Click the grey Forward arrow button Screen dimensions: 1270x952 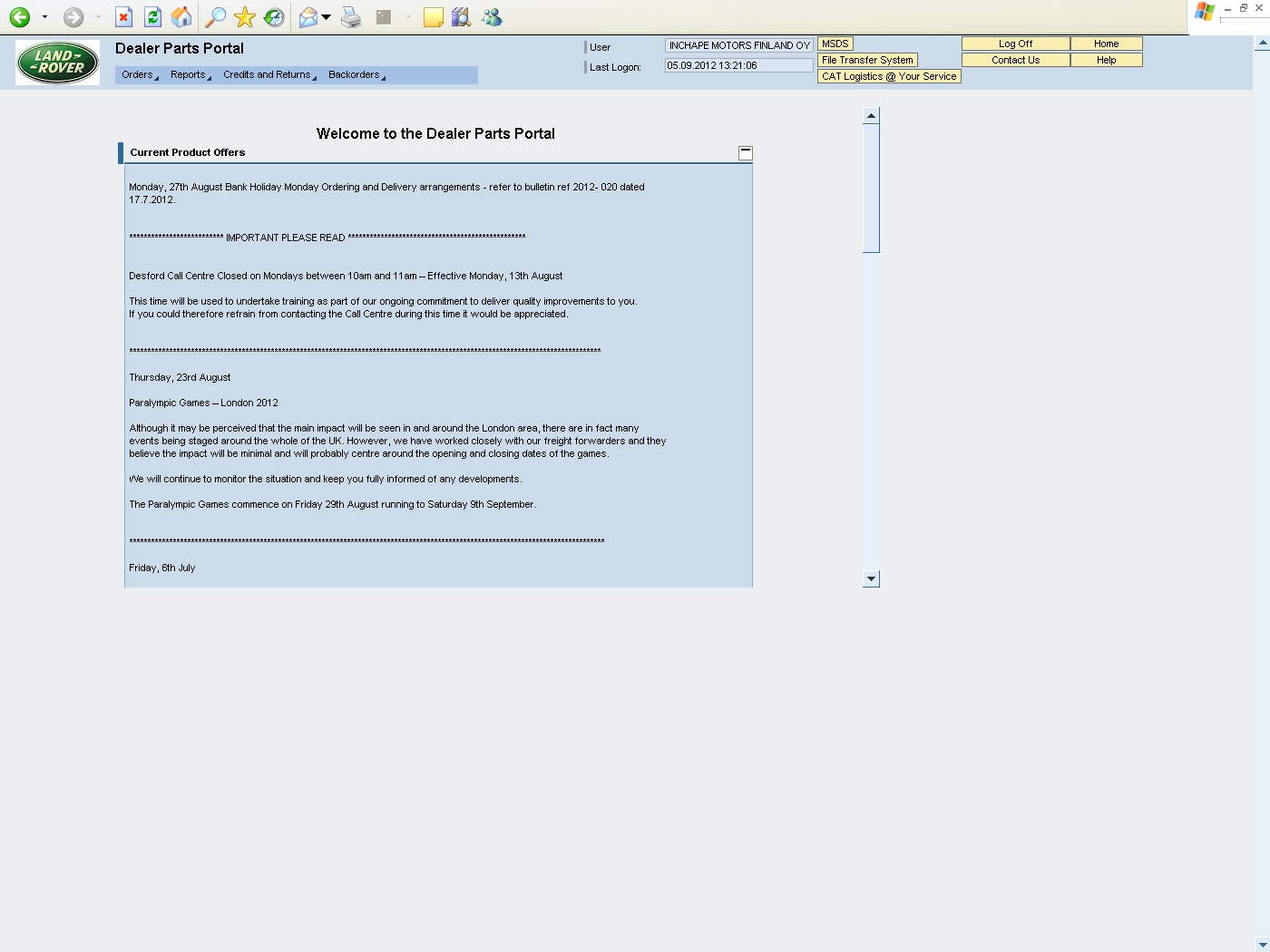tap(73, 17)
